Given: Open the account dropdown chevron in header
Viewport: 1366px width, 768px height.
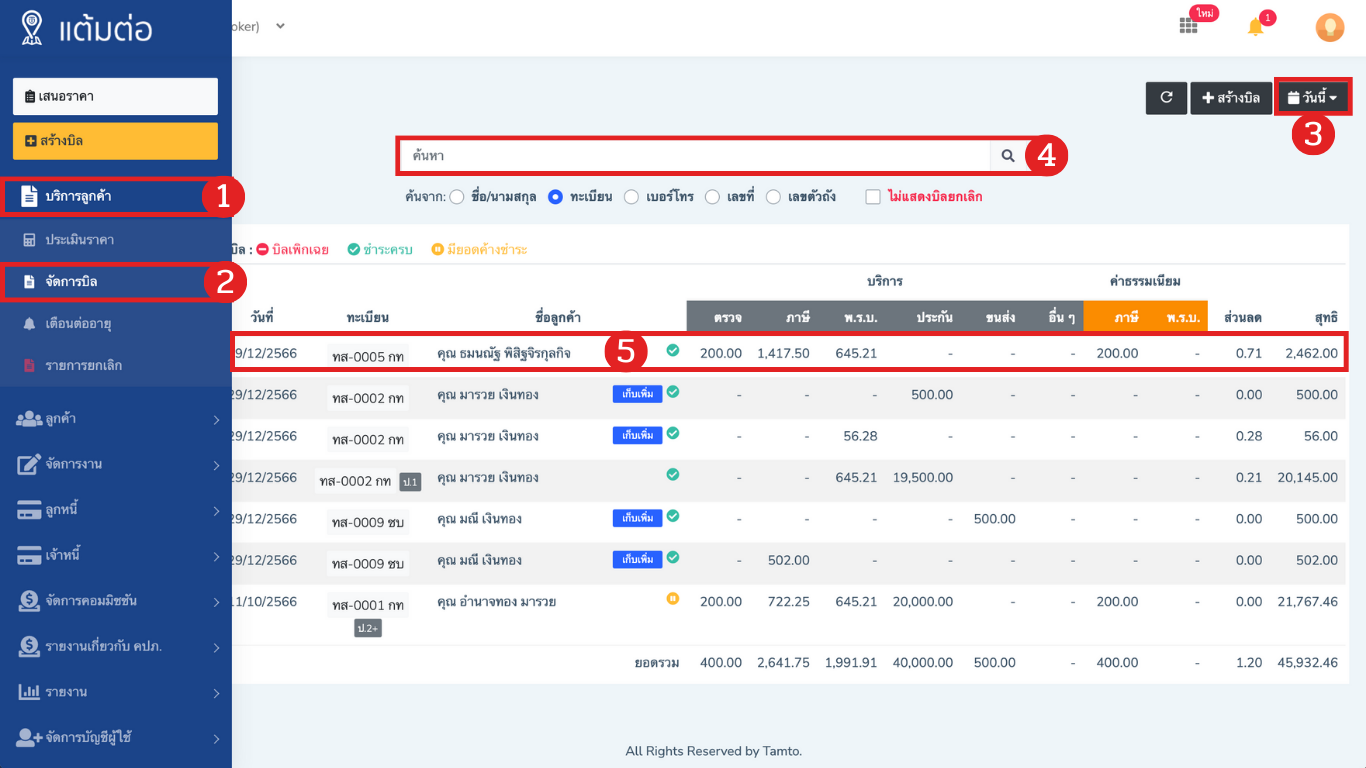Looking at the screenshot, I should pos(281,26).
